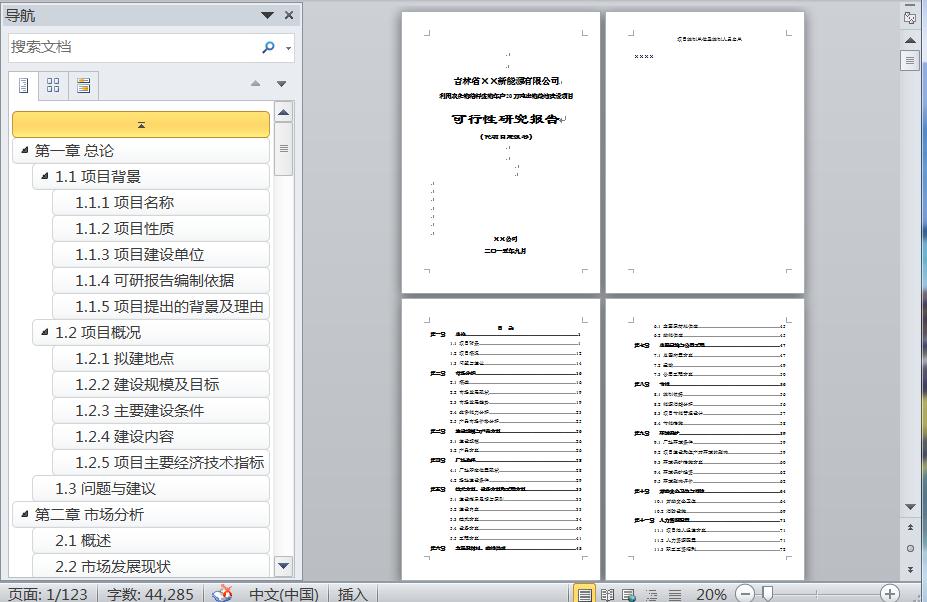Switch to Outline view
Image resolution: width=927 pixels, height=602 pixels.
(x=651, y=594)
